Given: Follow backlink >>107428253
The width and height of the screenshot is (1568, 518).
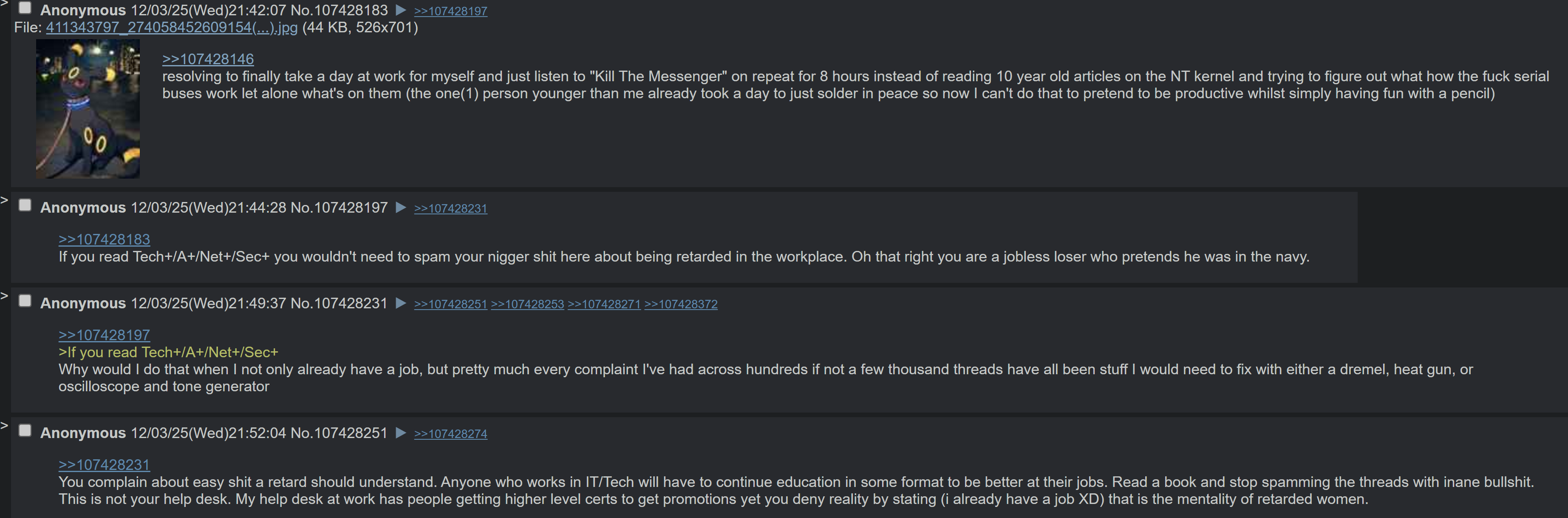Looking at the screenshot, I should coord(528,304).
